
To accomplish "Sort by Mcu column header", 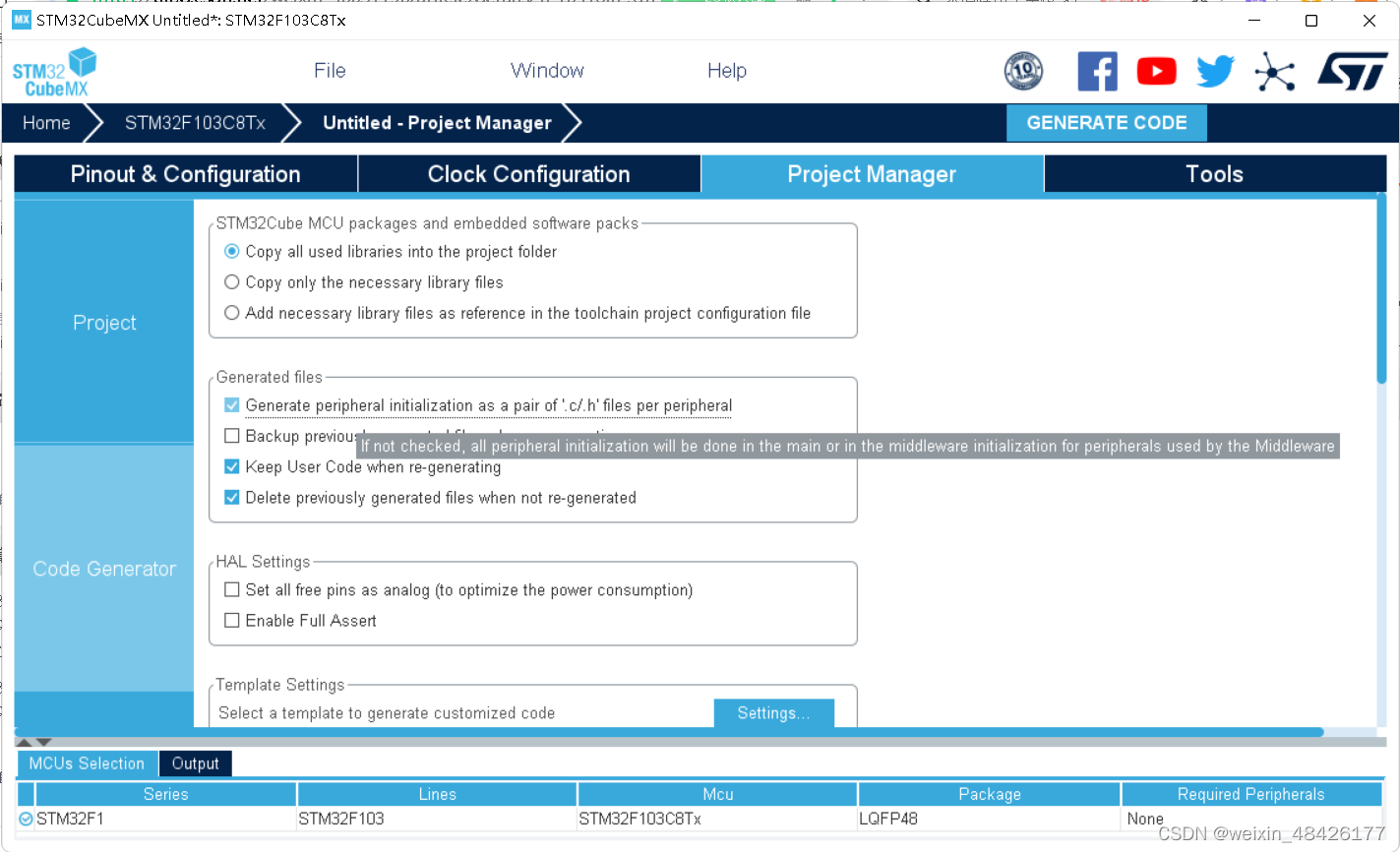I will coord(717,794).
